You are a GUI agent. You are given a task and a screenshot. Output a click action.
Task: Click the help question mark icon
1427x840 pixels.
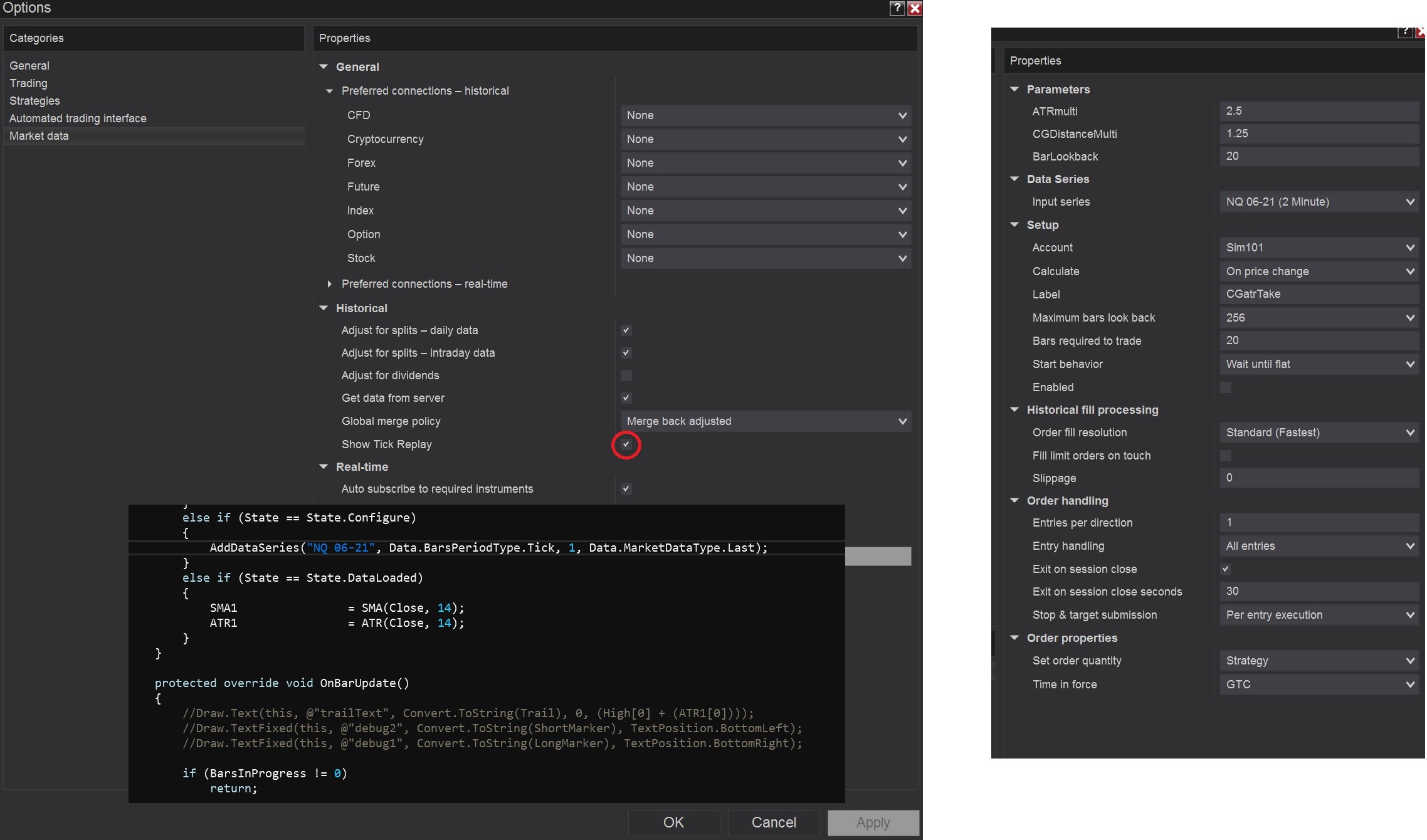click(897, 8)
